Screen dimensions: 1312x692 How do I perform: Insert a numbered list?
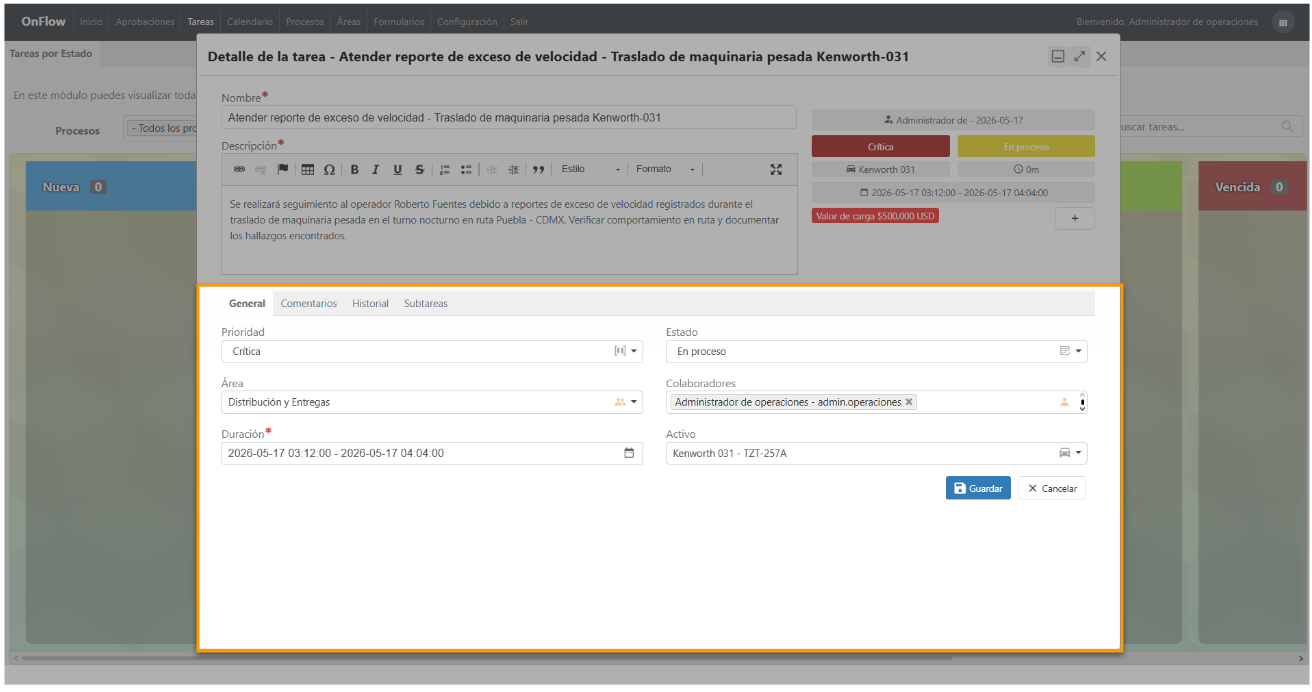tap(445, 169)
